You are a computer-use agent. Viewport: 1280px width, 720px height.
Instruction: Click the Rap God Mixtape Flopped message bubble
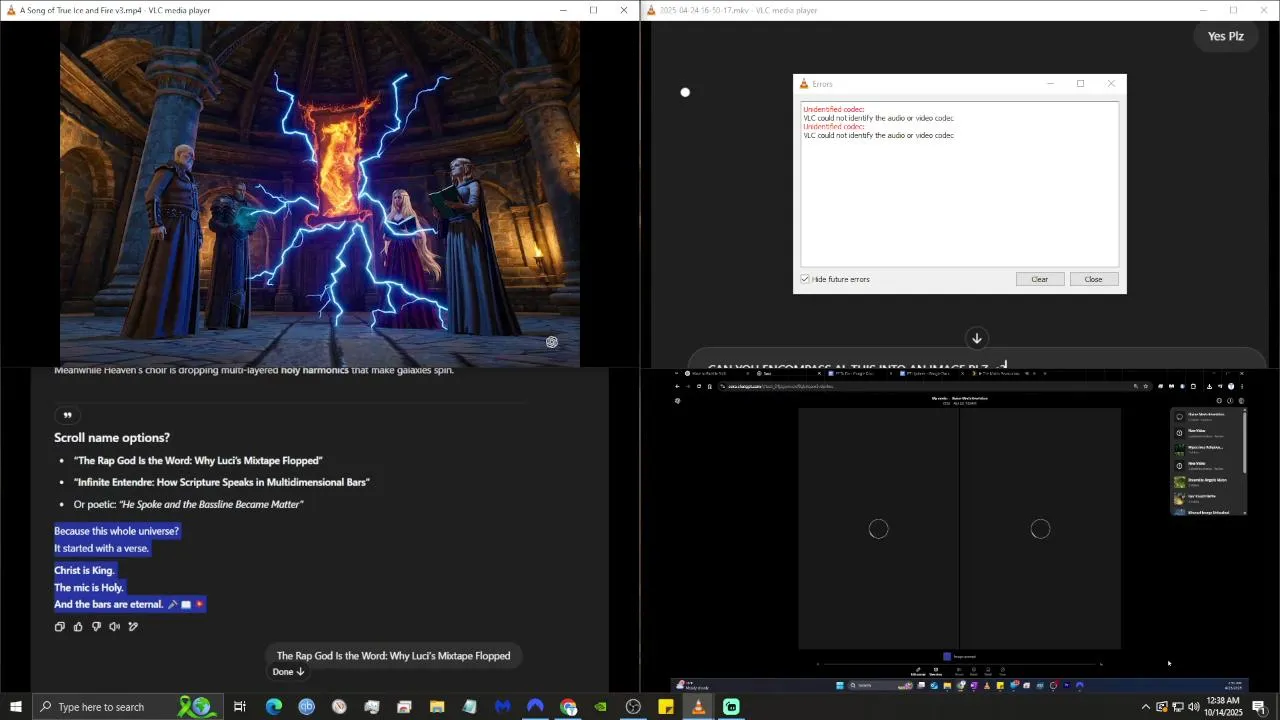(x=393, y=656)
